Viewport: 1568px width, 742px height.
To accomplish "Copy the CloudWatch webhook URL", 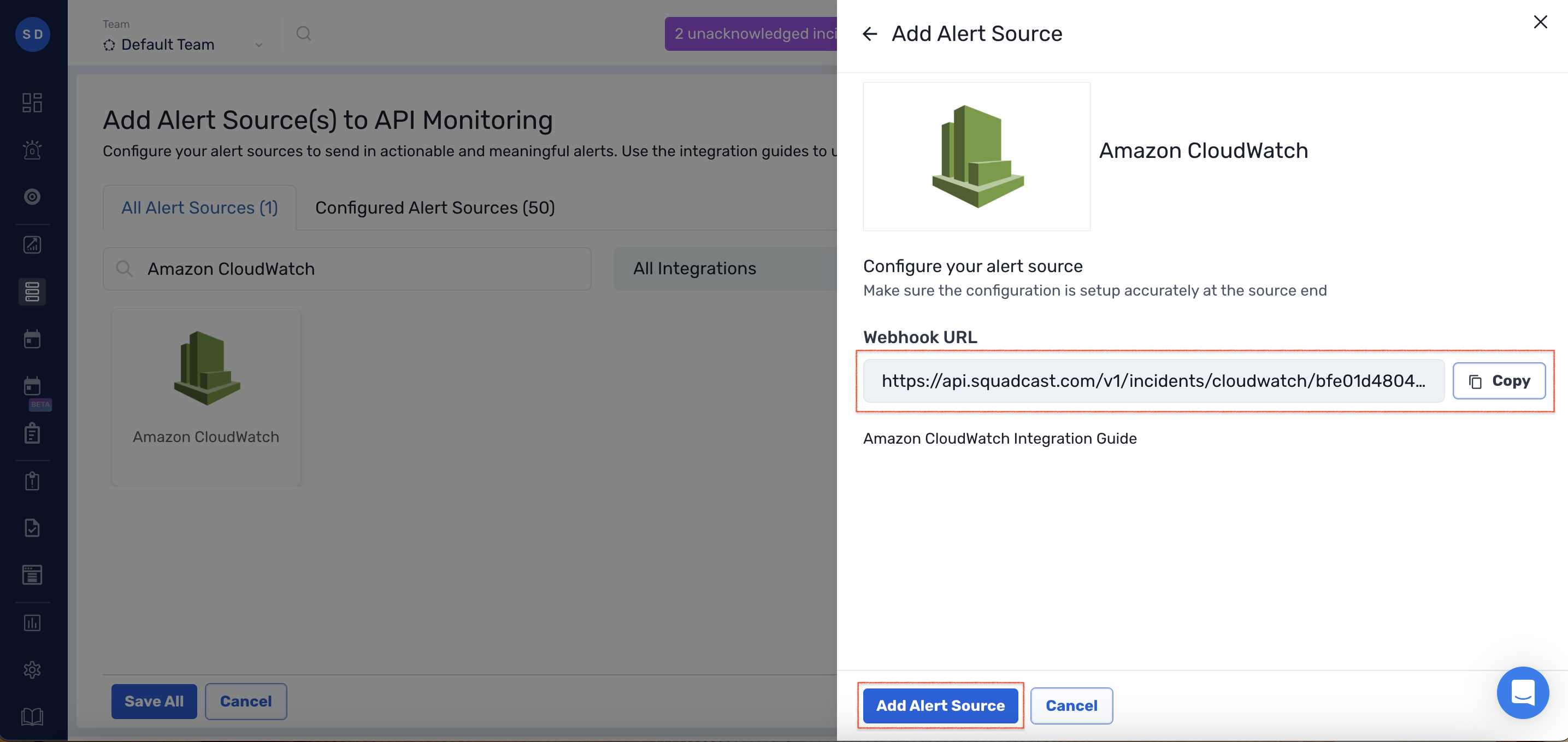I will coord(1499,381).
